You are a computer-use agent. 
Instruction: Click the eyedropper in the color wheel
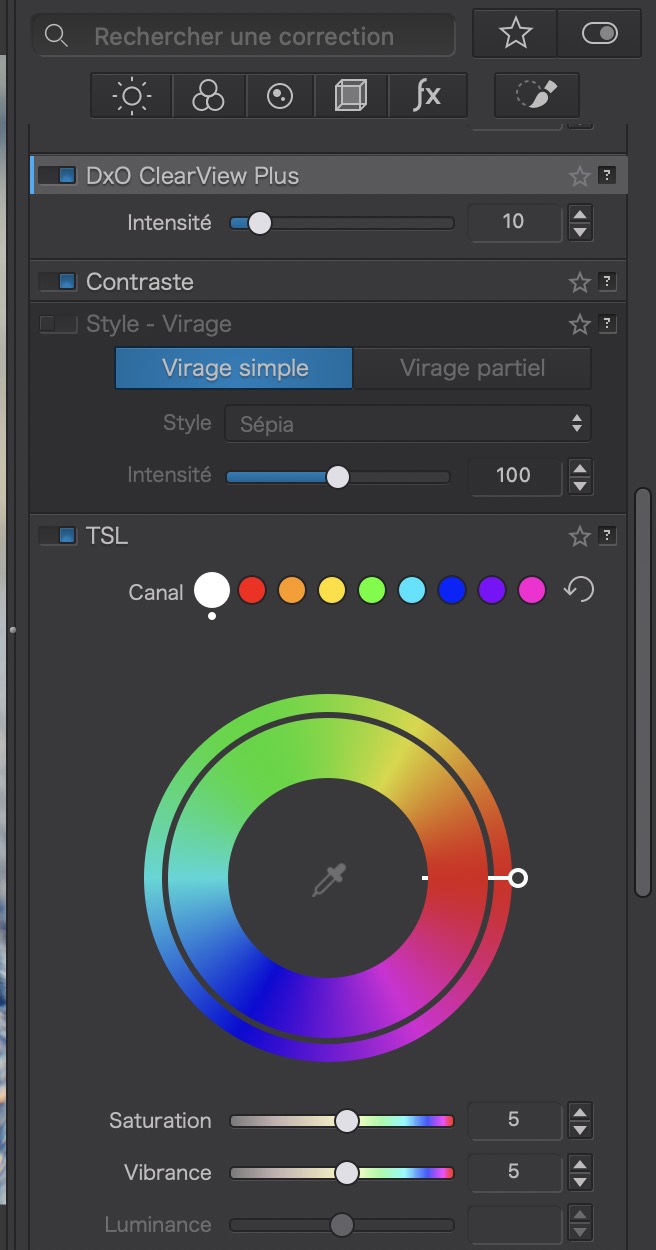(328, 880)
